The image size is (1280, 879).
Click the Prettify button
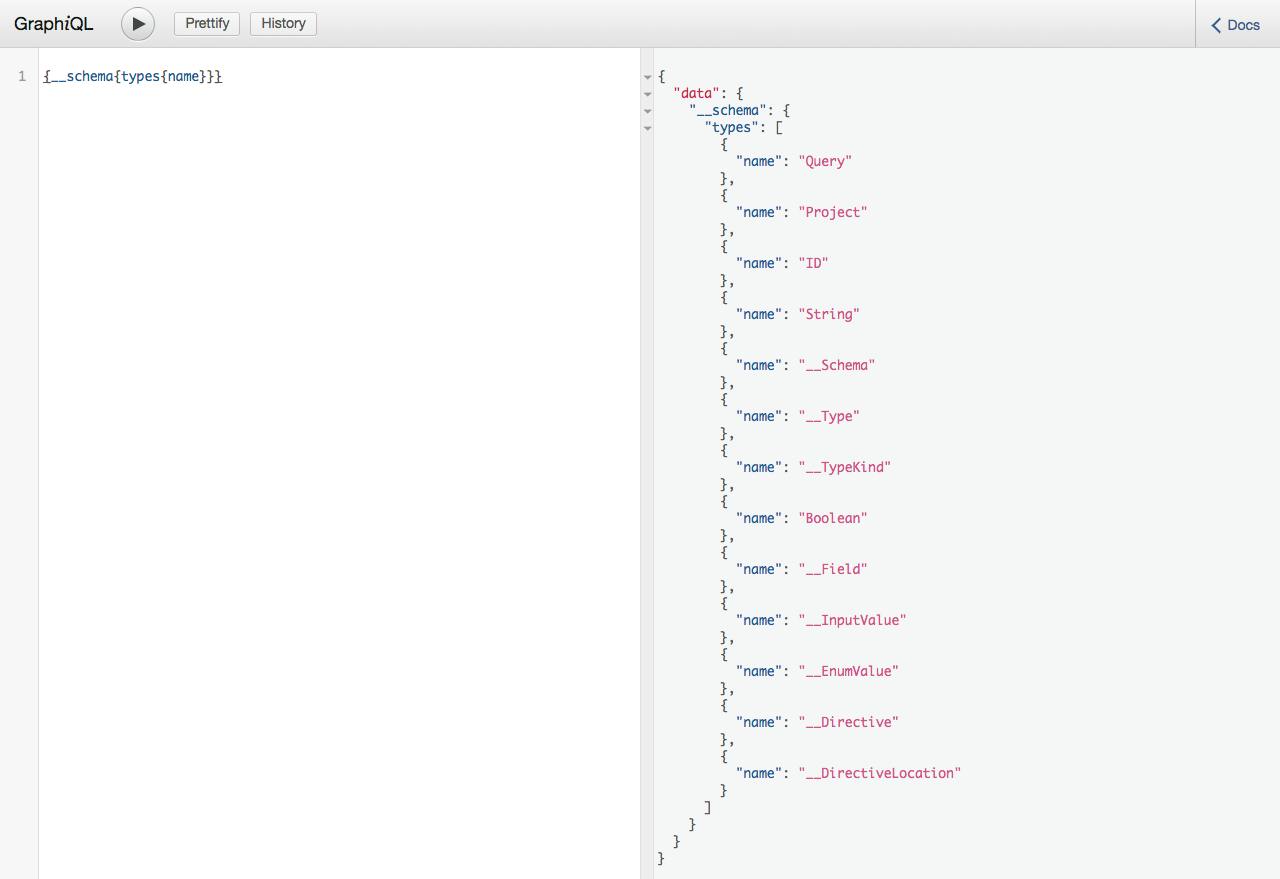[207, 24]
